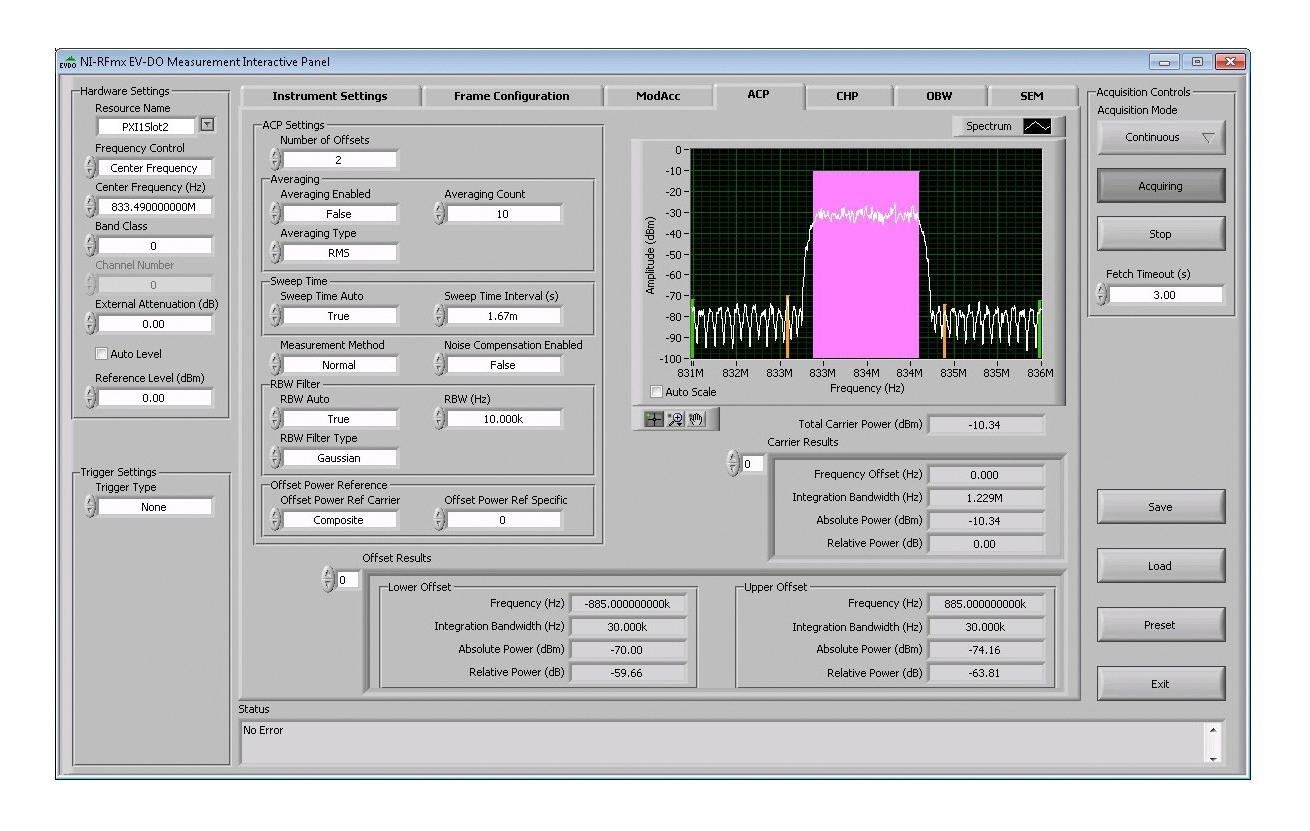Click the Load button

click(x=1160, y=566)
